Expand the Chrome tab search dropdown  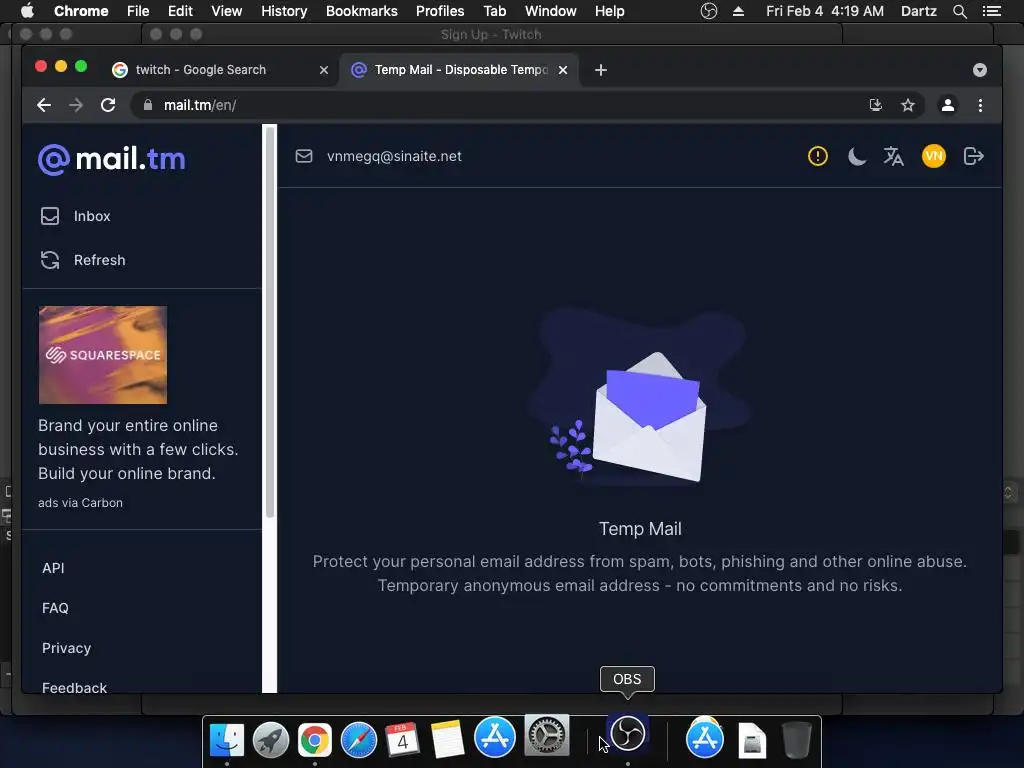click(980, 70)
